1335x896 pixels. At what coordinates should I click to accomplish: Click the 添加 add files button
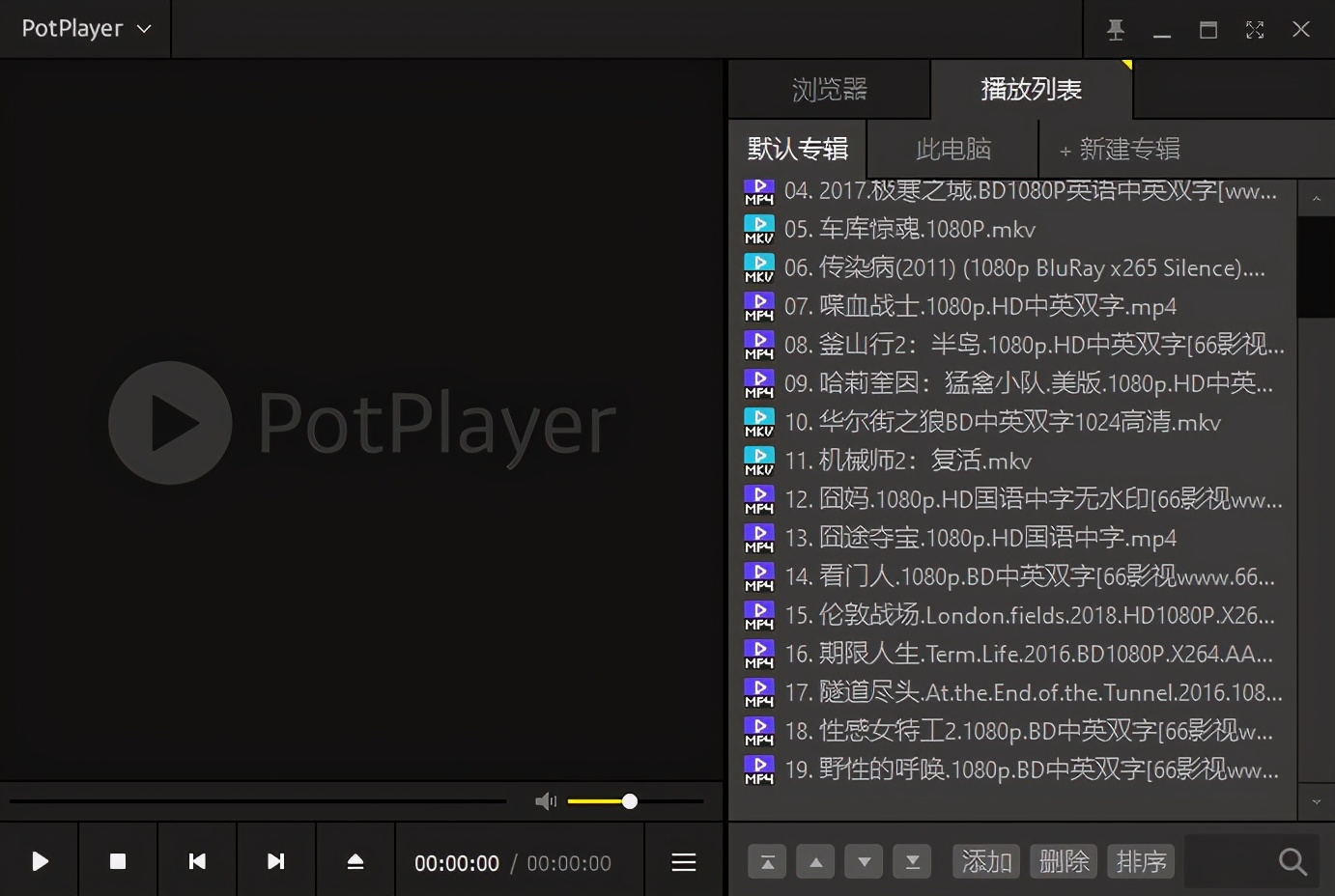click(x=985, y=861)
